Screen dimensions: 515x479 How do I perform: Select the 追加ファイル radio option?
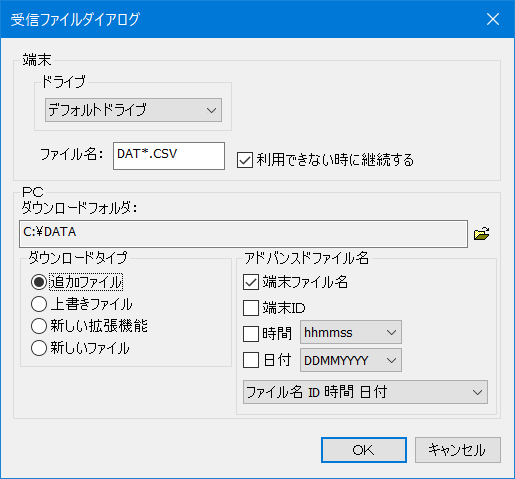click(x=39, y=282)
